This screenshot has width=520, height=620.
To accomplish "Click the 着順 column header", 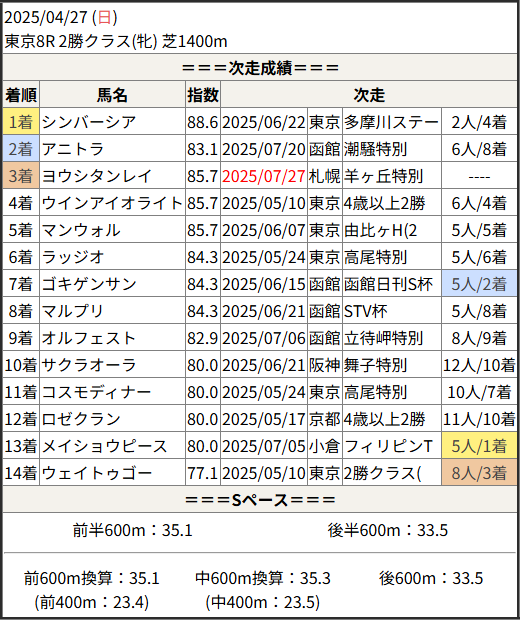I will pos(21,95).
